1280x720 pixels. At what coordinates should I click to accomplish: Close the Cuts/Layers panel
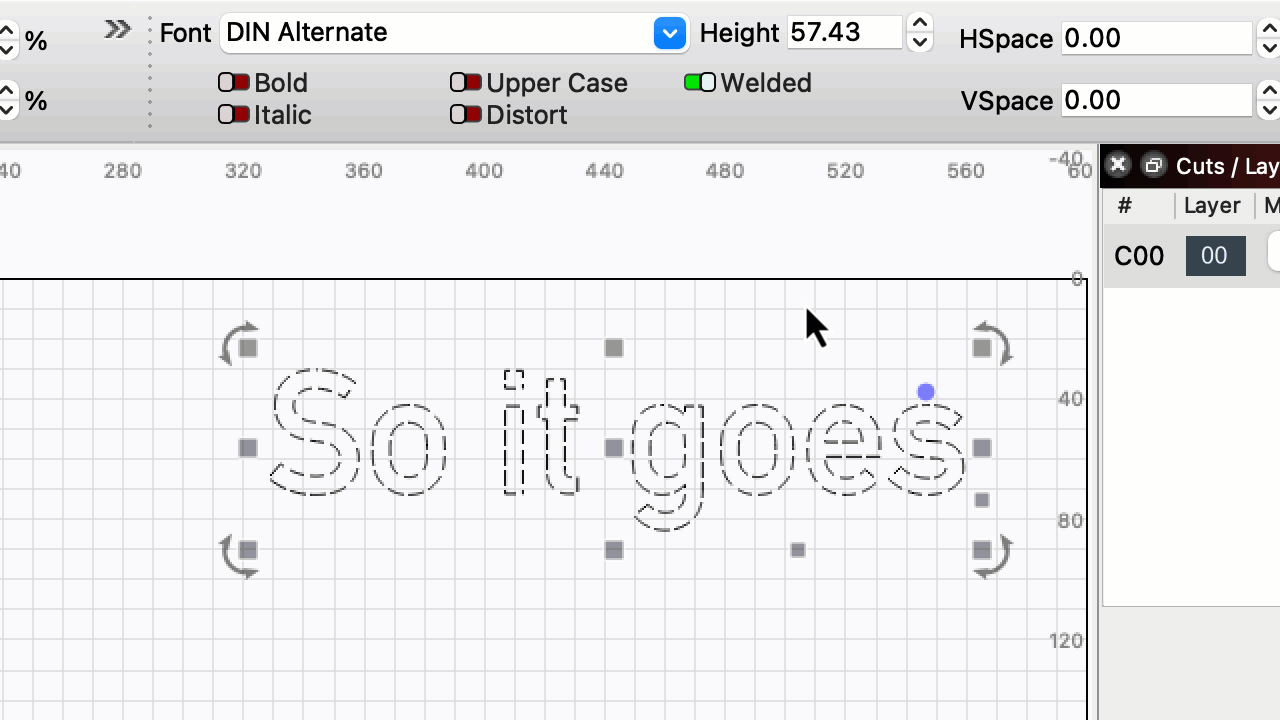(x=1117, y=165)
